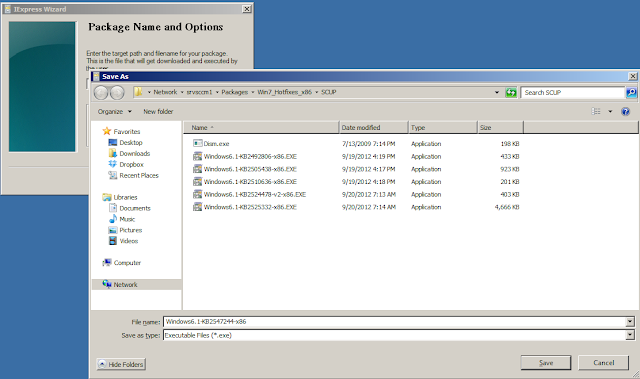
Task: Click the folder icon in the address bar
Action: [139, 92]
